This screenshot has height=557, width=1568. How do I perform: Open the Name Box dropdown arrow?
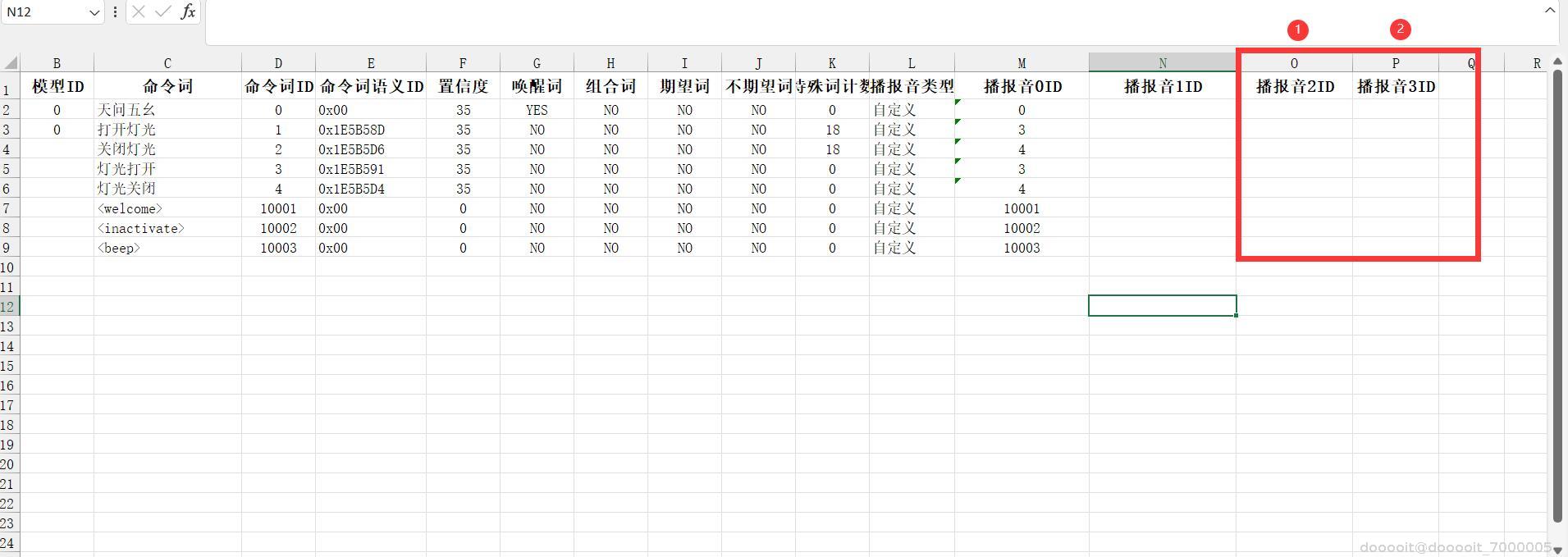pyautogui.click(x=94, y=12)
